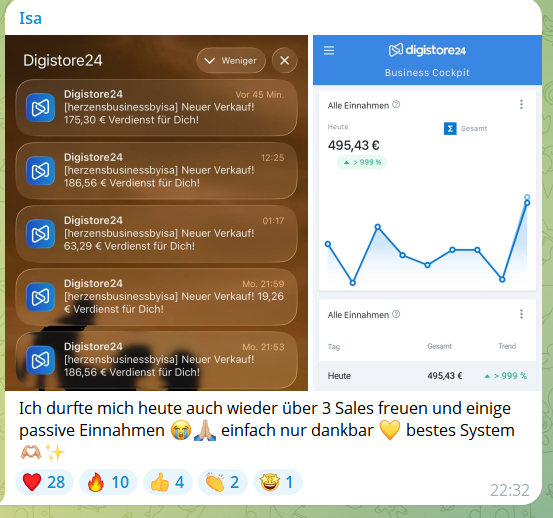Click the green > 999 % trend badge

[x=362, y=162]
